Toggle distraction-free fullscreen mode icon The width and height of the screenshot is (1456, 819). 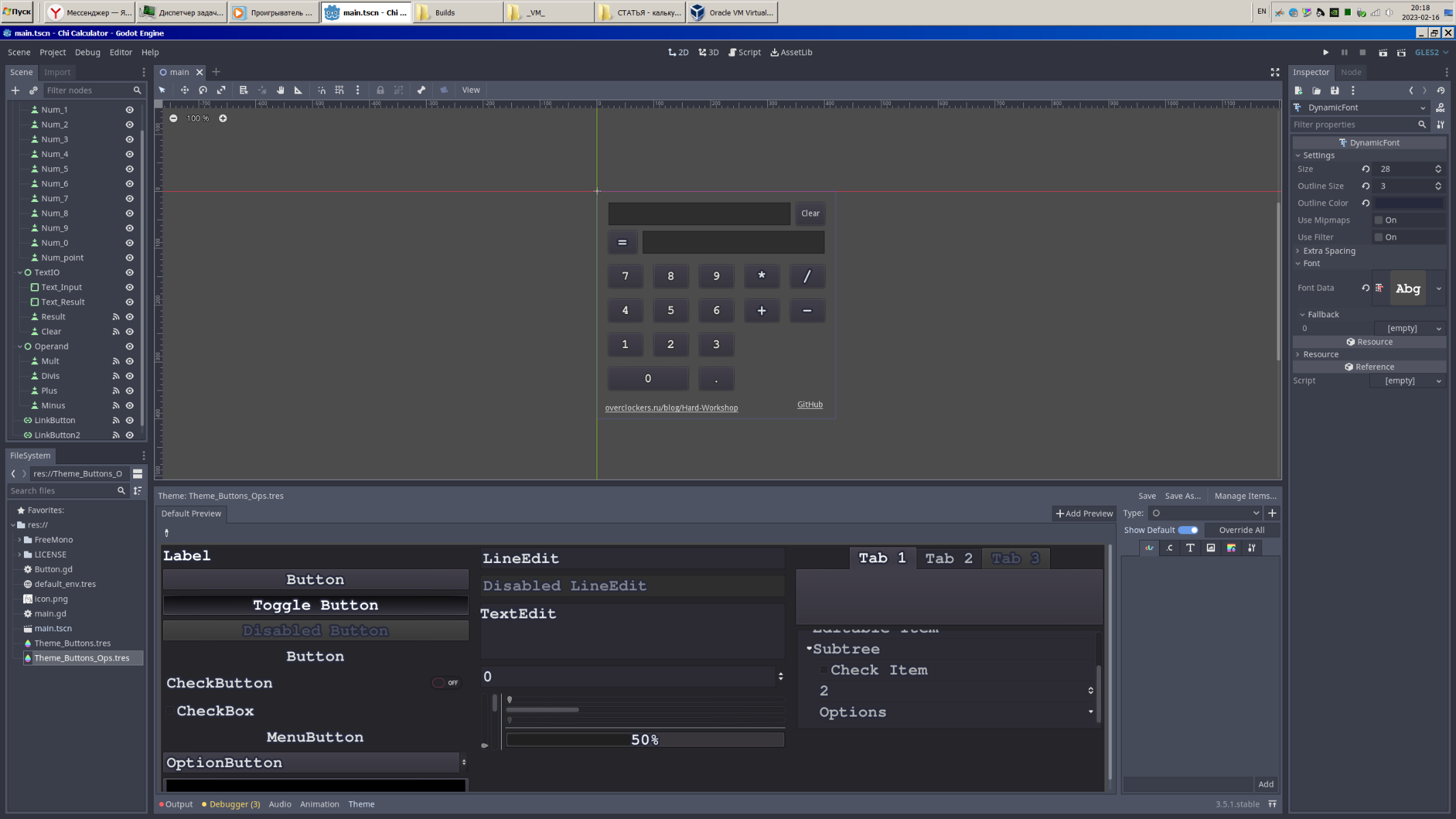pos(1274,72)
